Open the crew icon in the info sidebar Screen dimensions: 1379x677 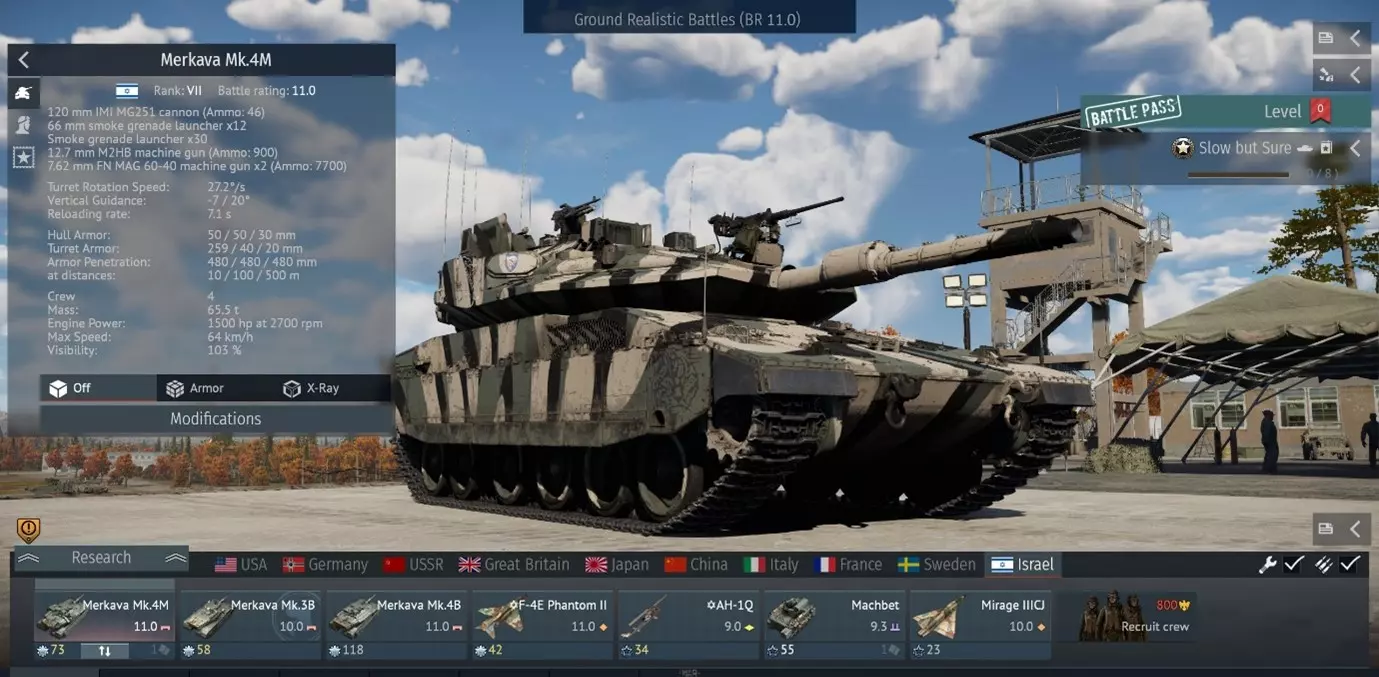[23, 125]
